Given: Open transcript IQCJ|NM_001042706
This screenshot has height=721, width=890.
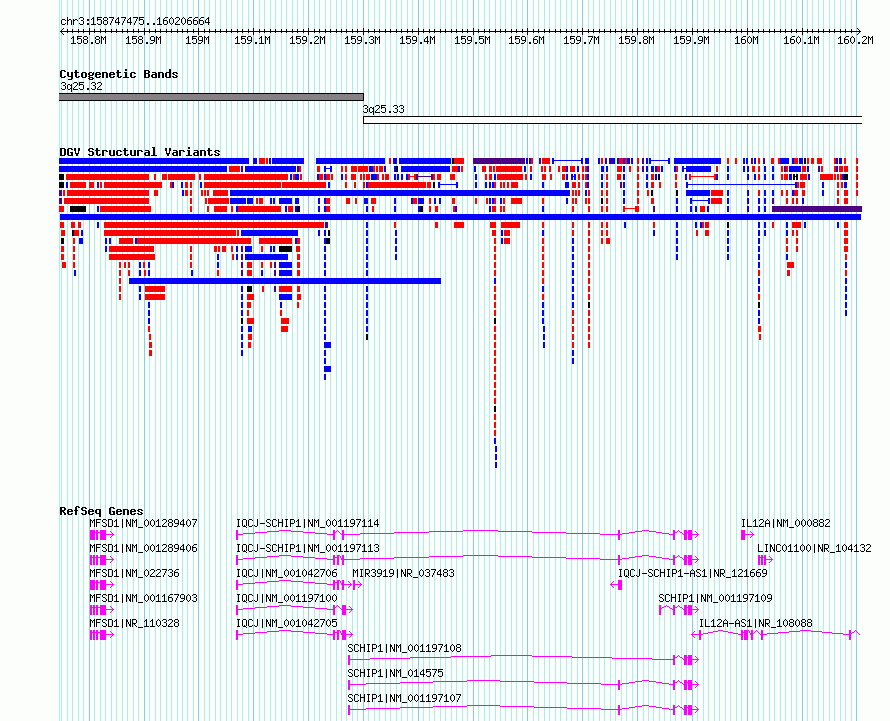Looking at the screenshot, I should click(x=287, y=573).
